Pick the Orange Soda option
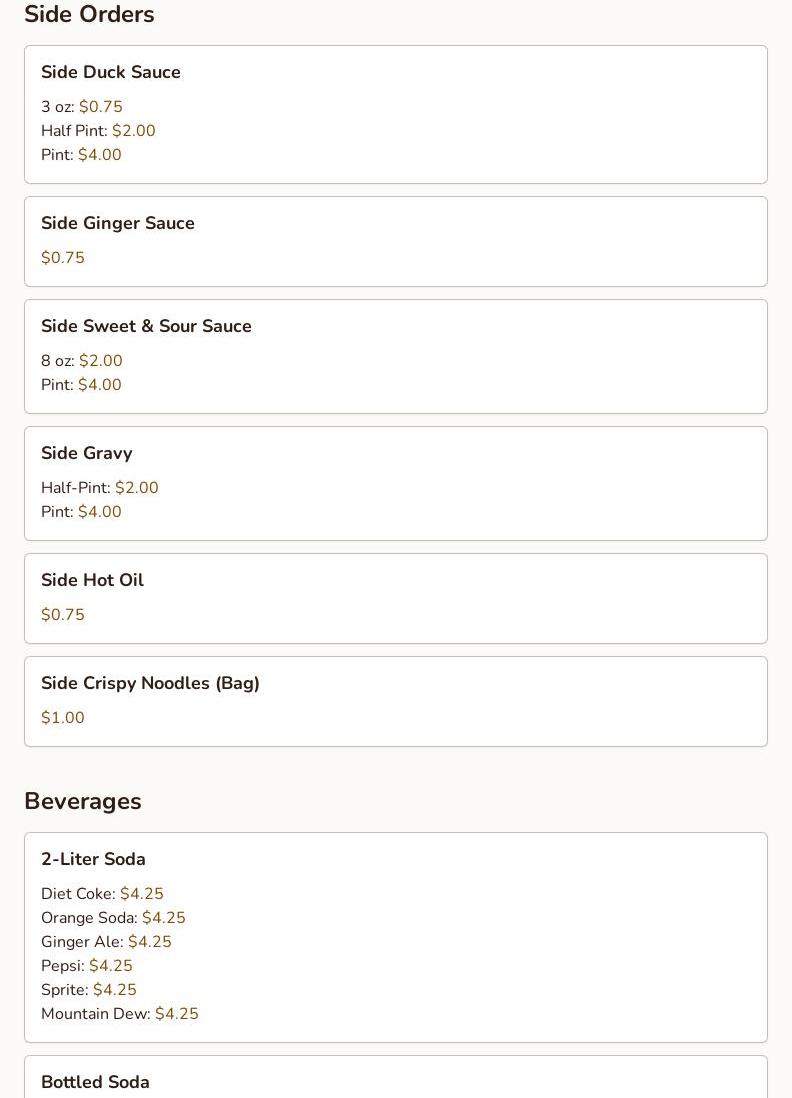This screenshot has height=1098, width=792. [113, 918]
